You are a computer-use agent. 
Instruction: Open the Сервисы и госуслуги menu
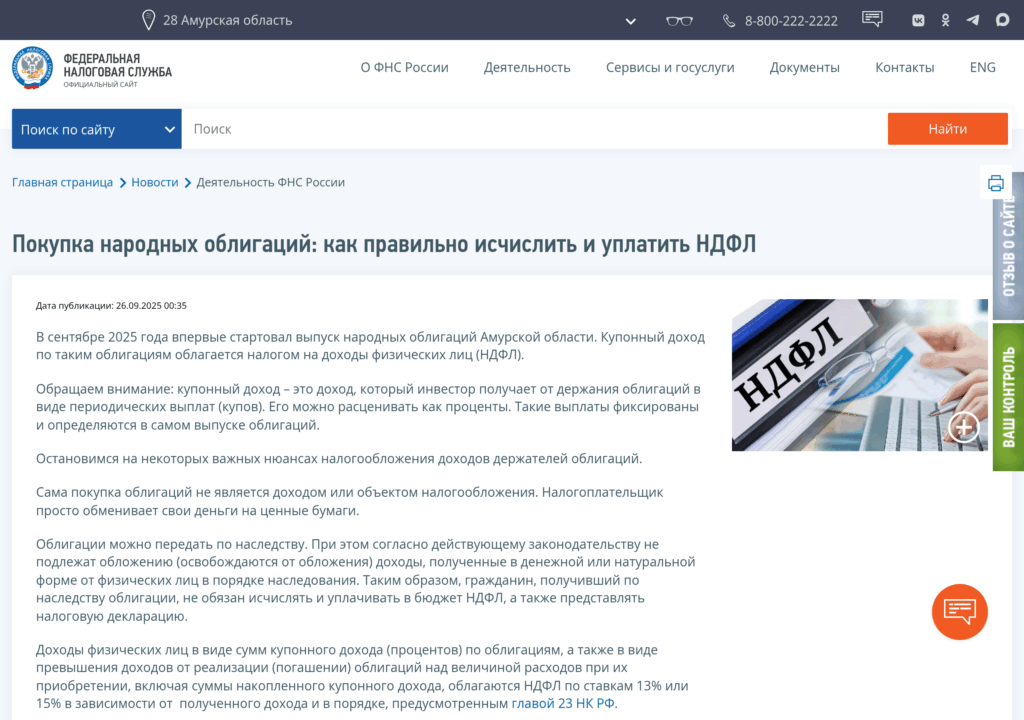pyautogui.click(x=670, y=67)
